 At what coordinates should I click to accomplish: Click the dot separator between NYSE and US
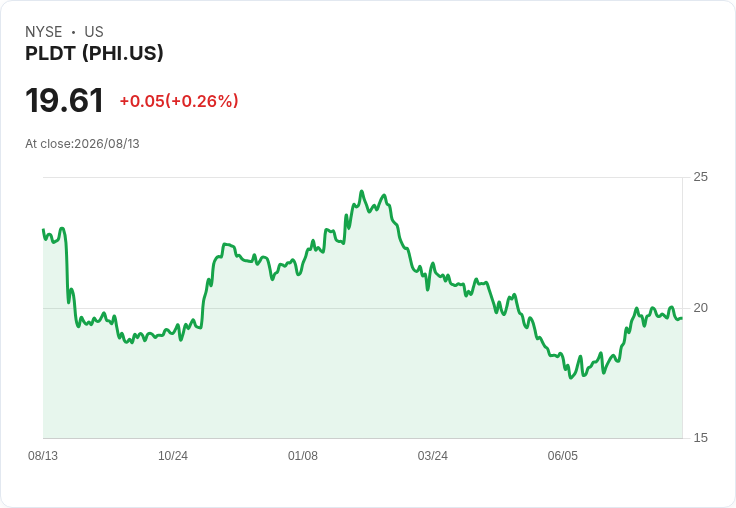click(x=74, y=32)
